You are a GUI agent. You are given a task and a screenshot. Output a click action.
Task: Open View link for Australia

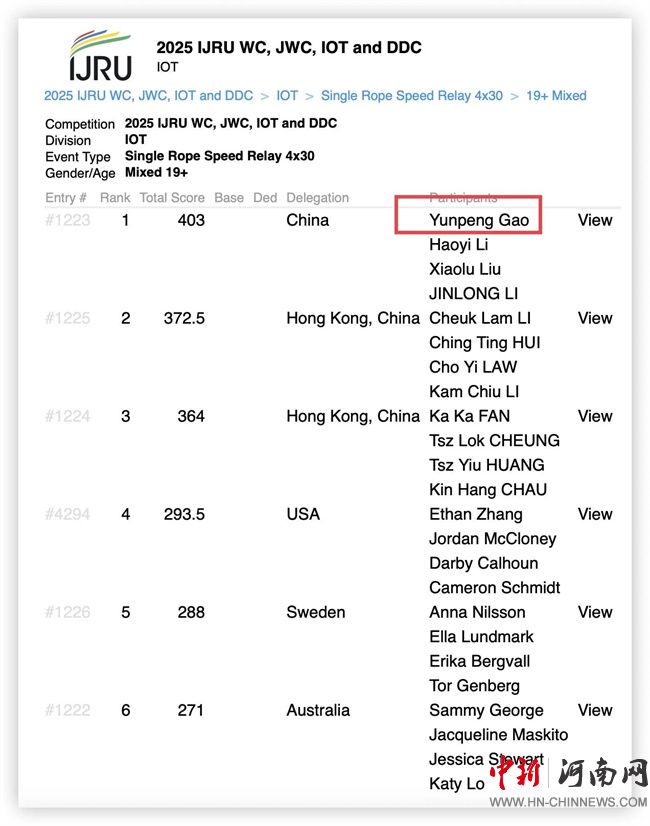coord(595,710)
